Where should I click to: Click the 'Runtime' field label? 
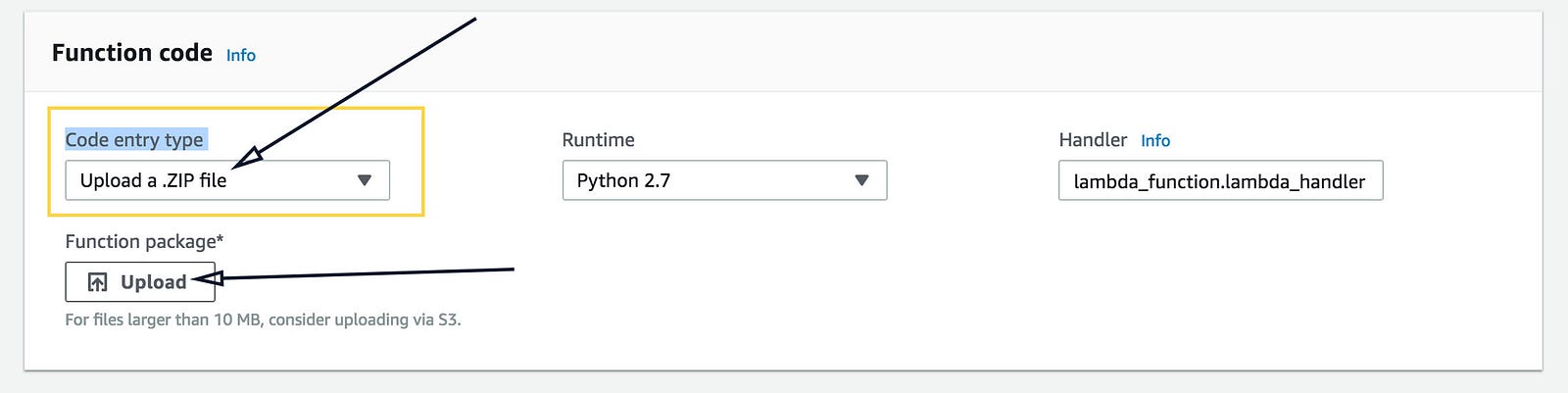click(x=598, y=140)
